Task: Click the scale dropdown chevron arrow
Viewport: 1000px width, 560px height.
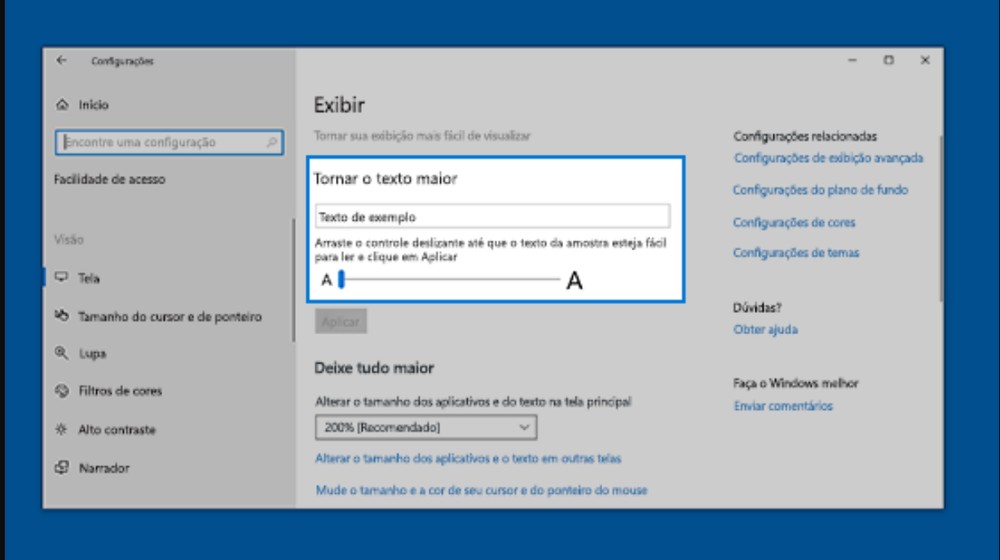Action: (524, 427)
